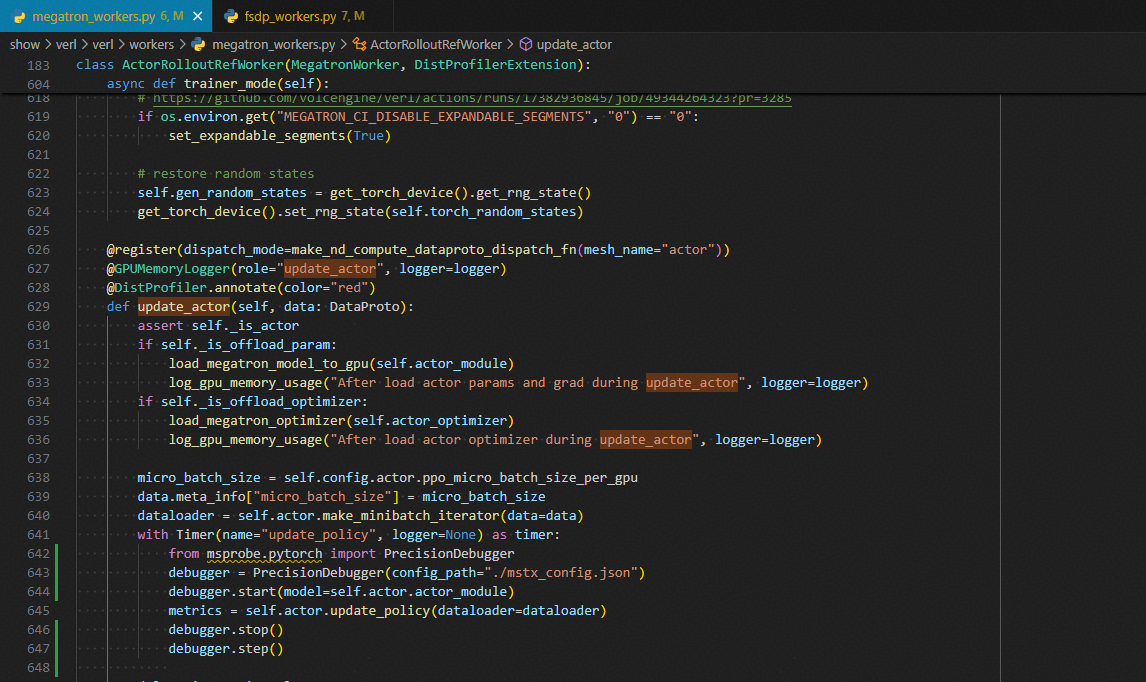Image resolution: width=1146 pixels, height=682 pixels.
Task: Click sticky header line 183 class definition
Action: 333,64
